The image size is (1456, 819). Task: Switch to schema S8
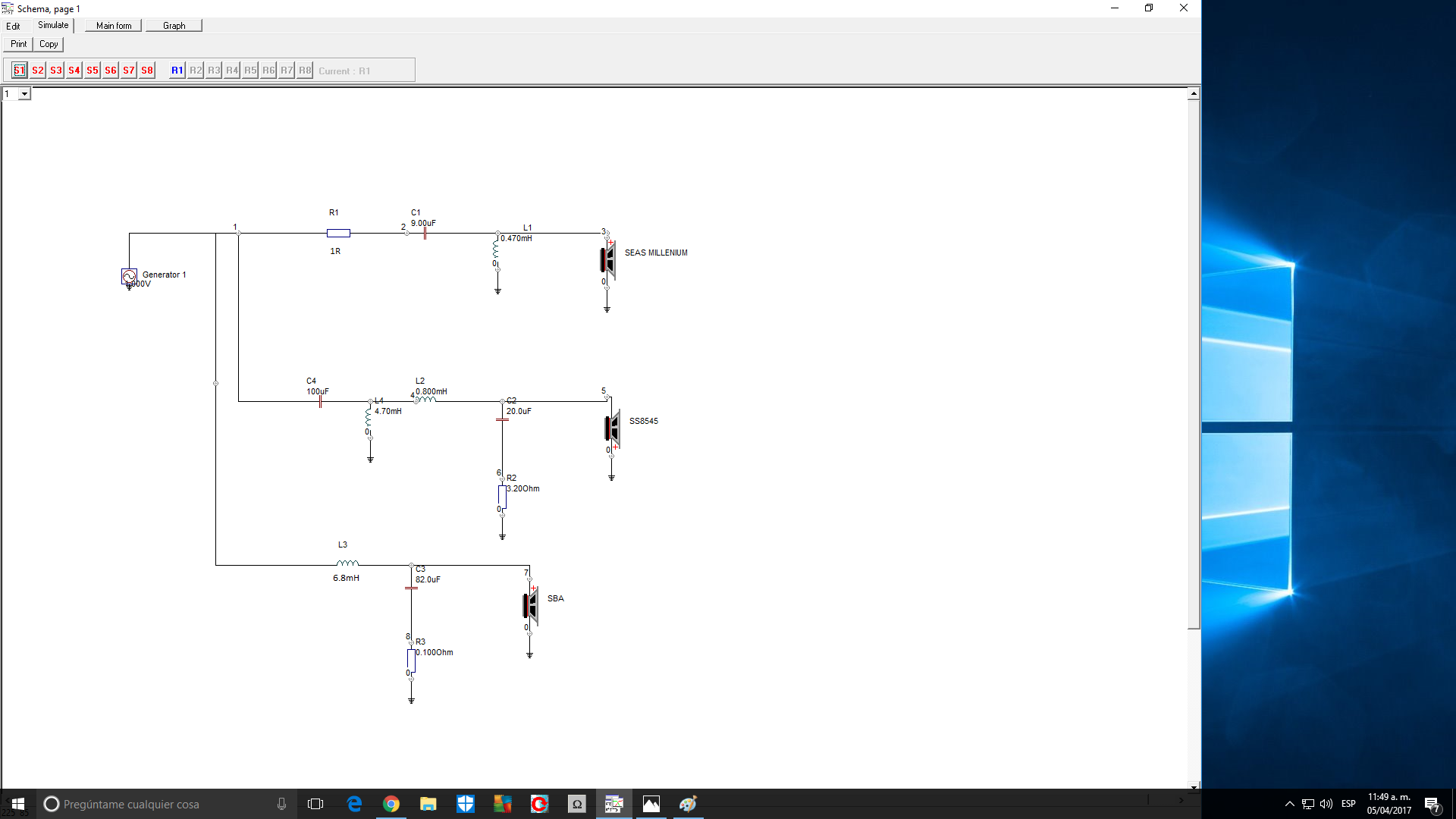pyautogui.click(x=147, y=71)
